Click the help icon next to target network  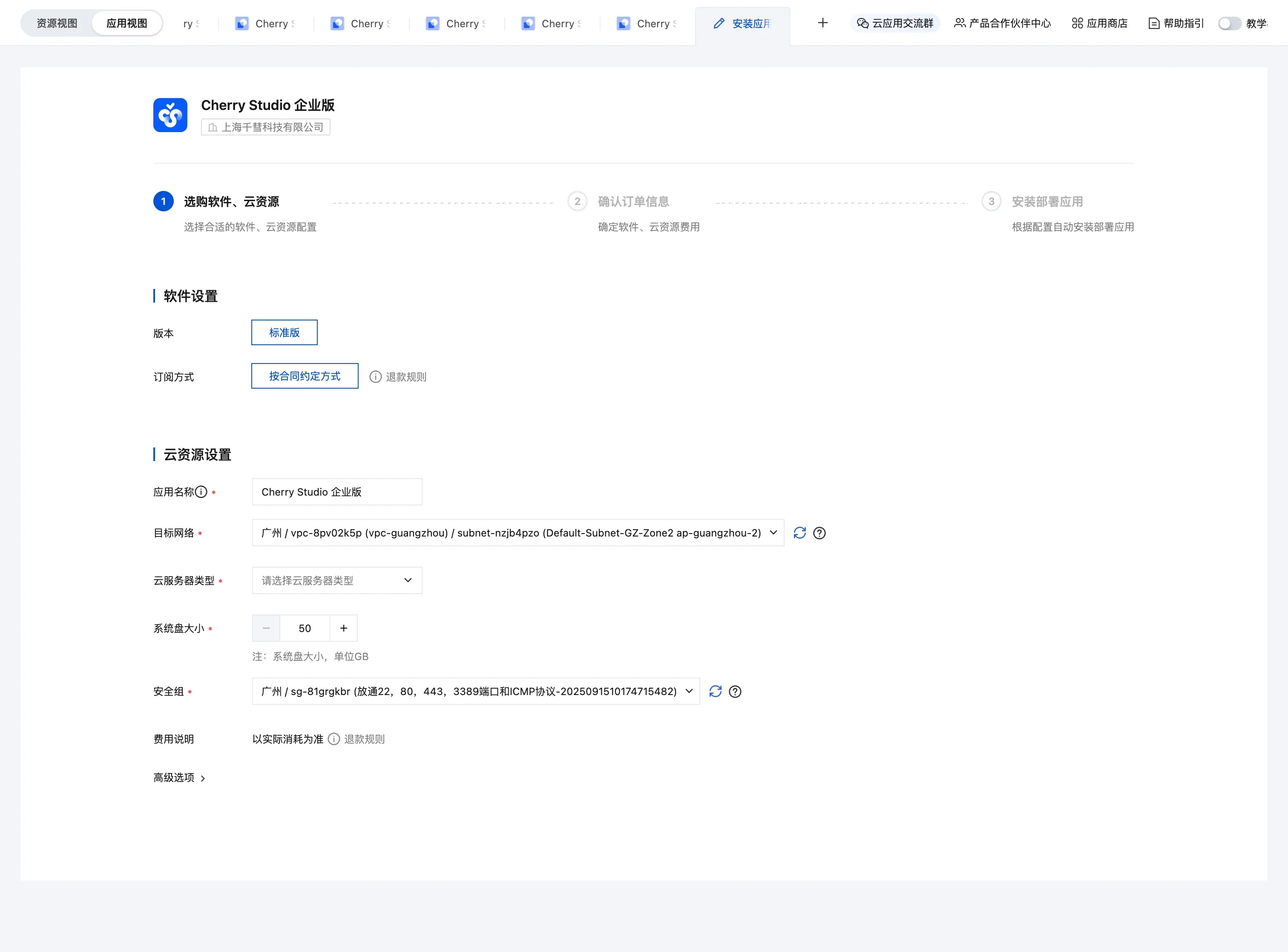point(819,533)
